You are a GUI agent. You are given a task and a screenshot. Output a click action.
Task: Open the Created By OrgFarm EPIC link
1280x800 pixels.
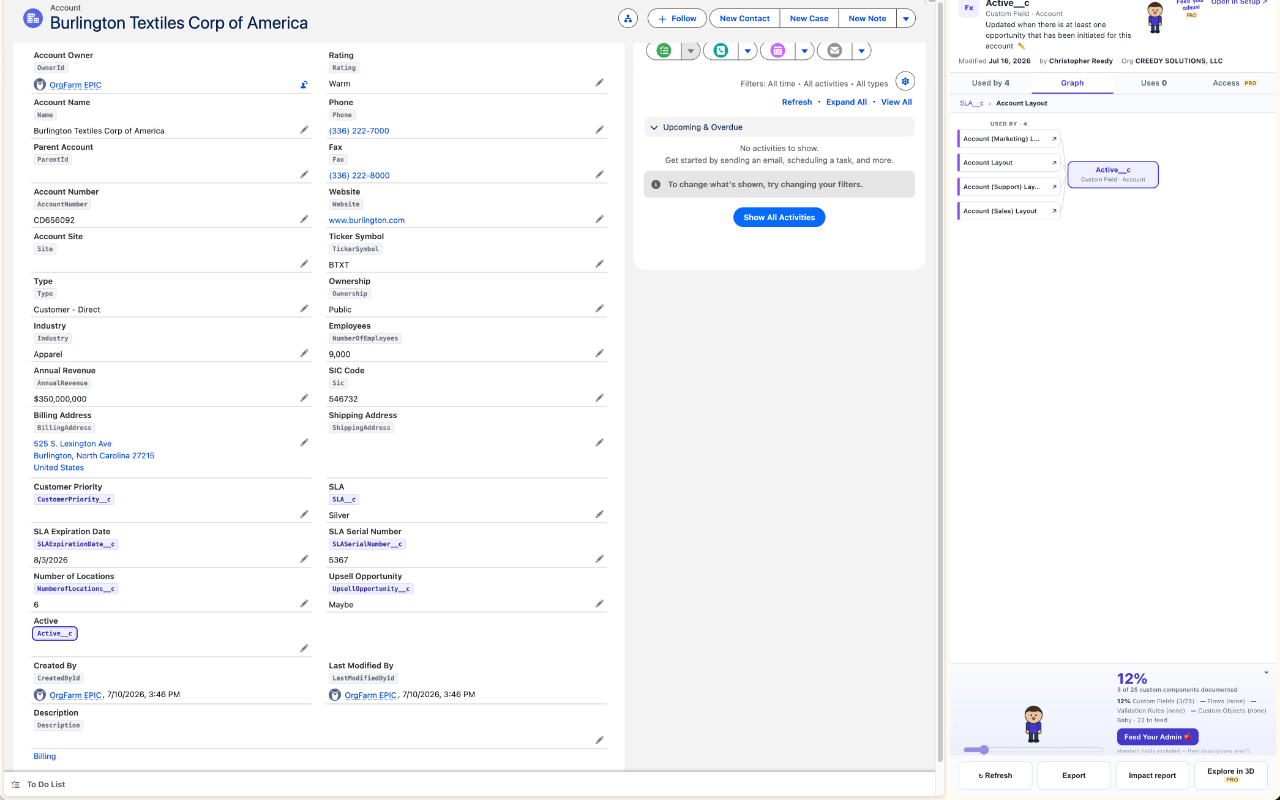click(76, 694)
